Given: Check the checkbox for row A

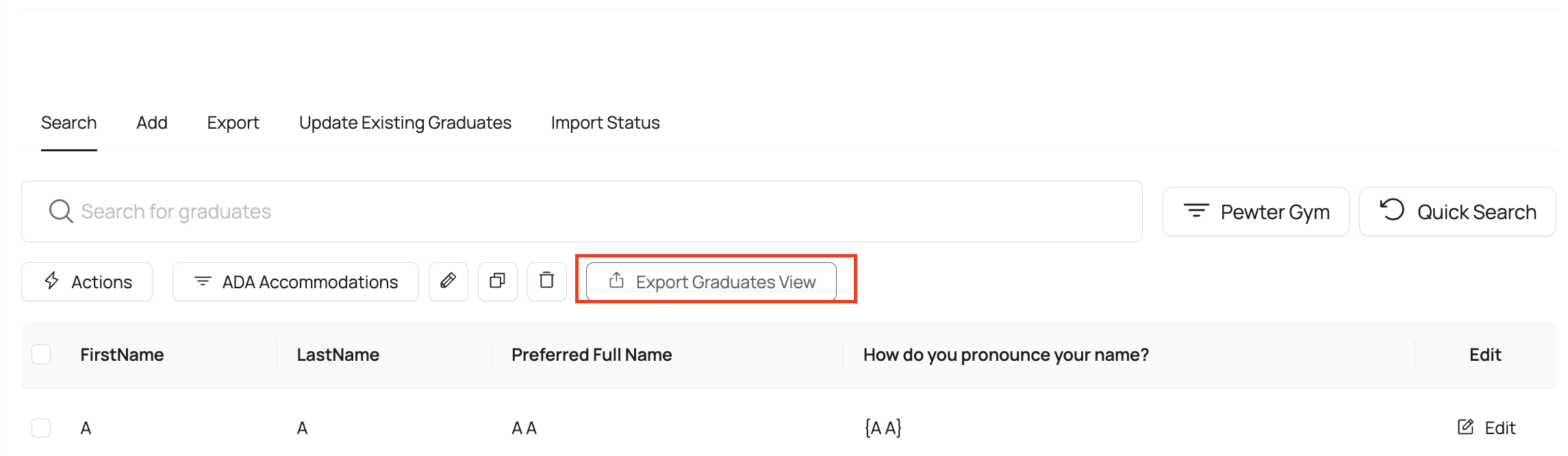Looking at the screenshot, I should point(41,428).
